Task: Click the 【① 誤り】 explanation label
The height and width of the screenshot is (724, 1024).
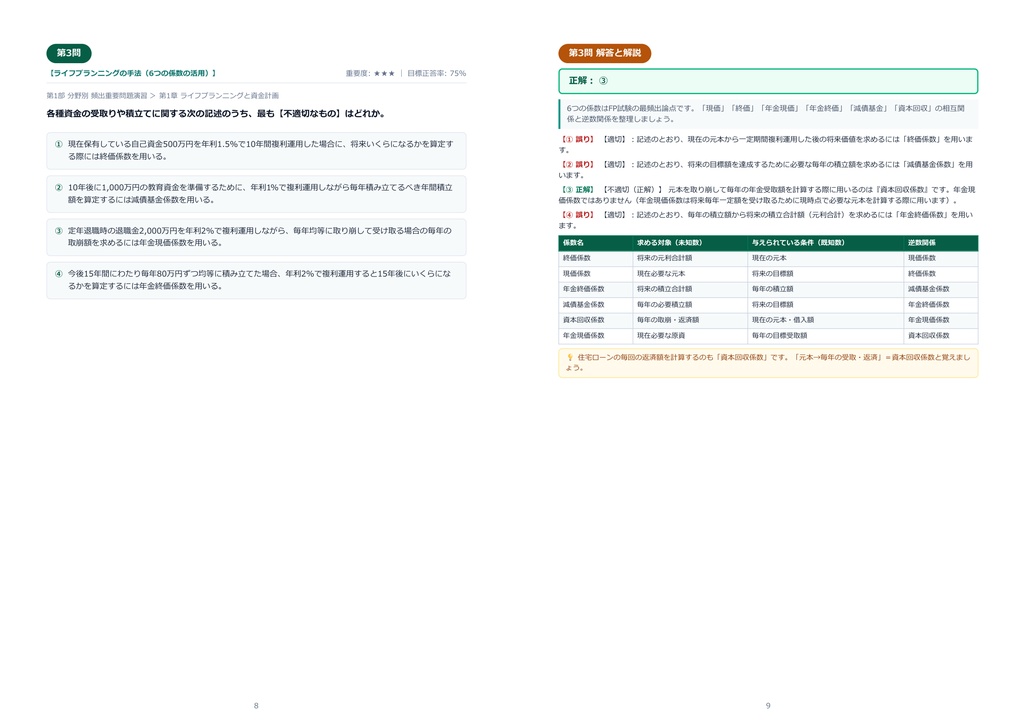Action: [577, 140]
